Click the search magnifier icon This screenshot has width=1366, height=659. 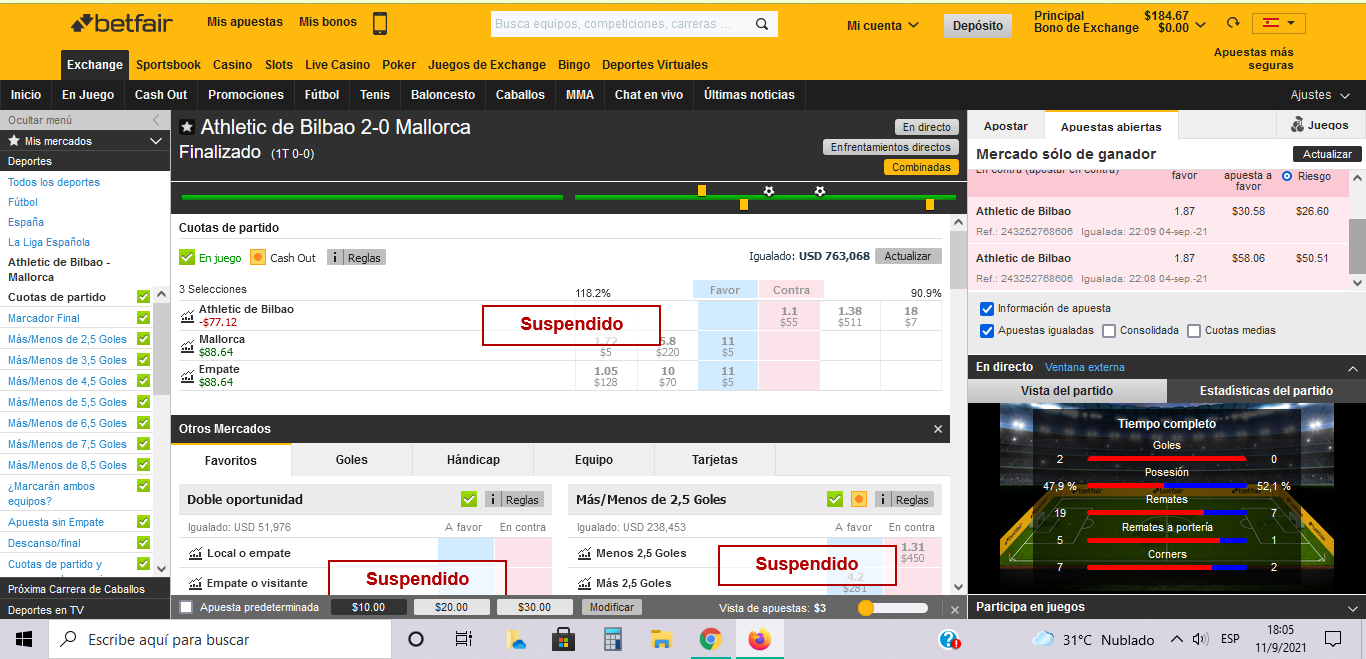pyautogui.click(x=762, y=24)
